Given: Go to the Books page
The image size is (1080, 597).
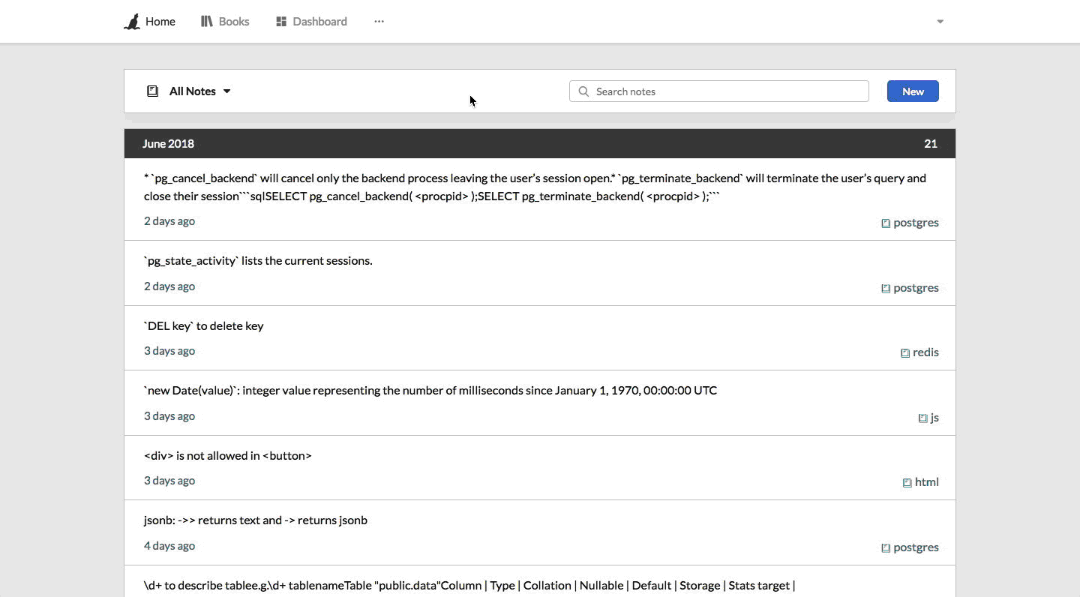Looking at the screenshot, I should [x=233, y=21].
